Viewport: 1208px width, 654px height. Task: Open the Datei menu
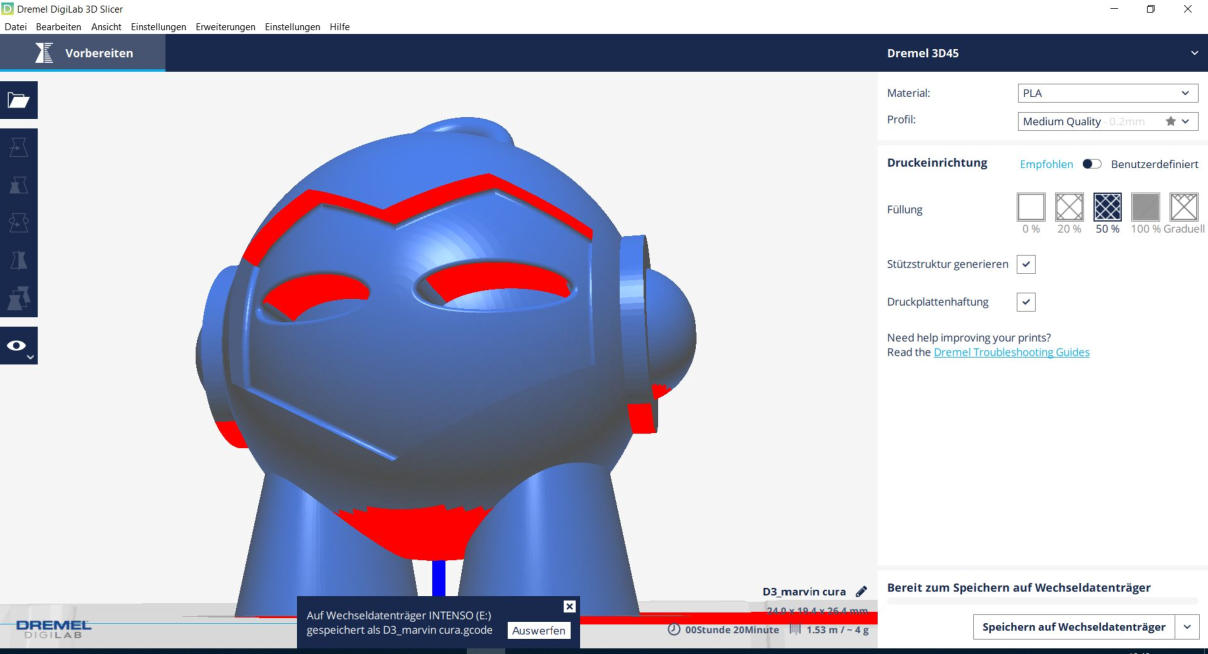tap(15, 27)
